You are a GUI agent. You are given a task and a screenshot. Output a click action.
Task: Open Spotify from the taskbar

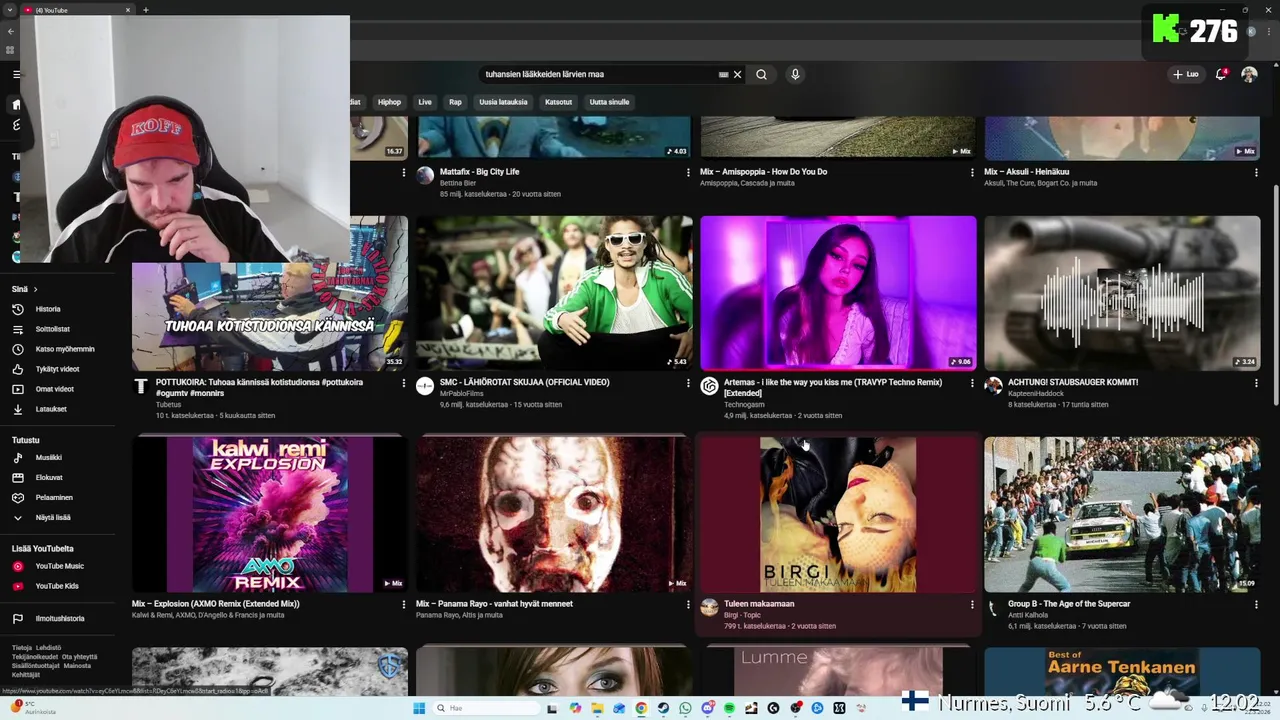(729, 708)
